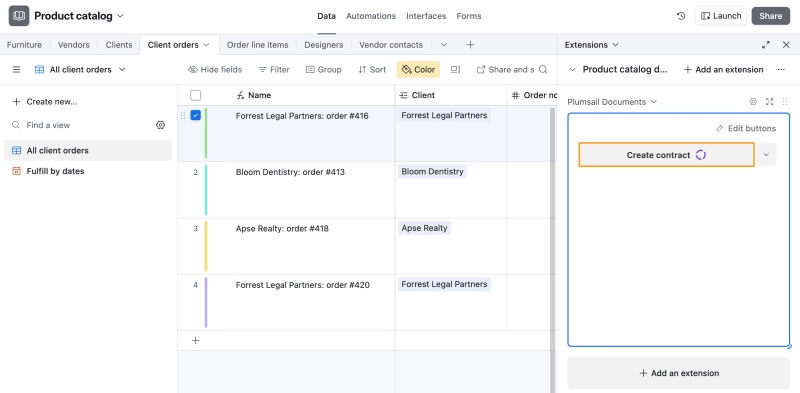800x393 pixels.
Task: Add a new row plus icon
Action: [195, 340]
